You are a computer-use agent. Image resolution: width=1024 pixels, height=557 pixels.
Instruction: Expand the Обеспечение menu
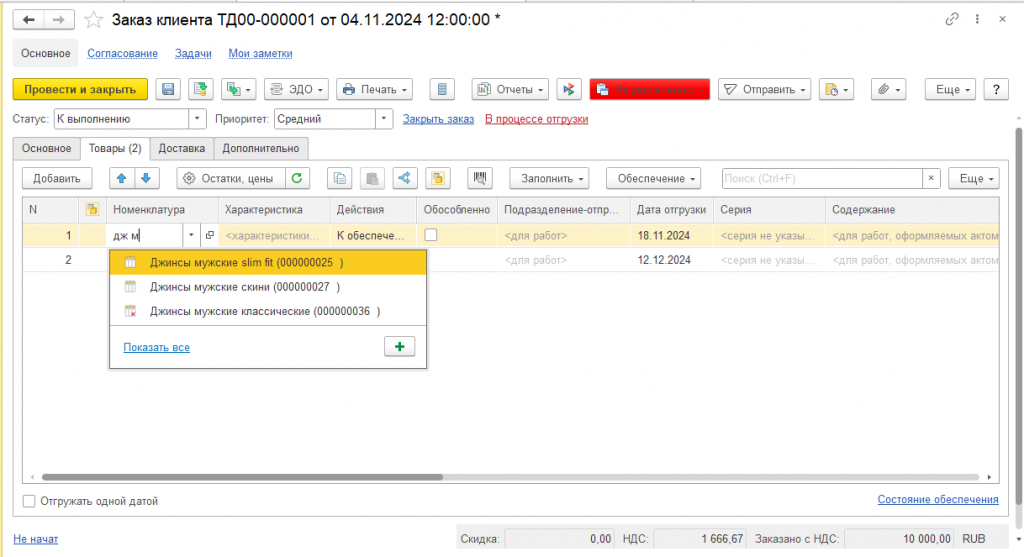(x=653, y=178)
